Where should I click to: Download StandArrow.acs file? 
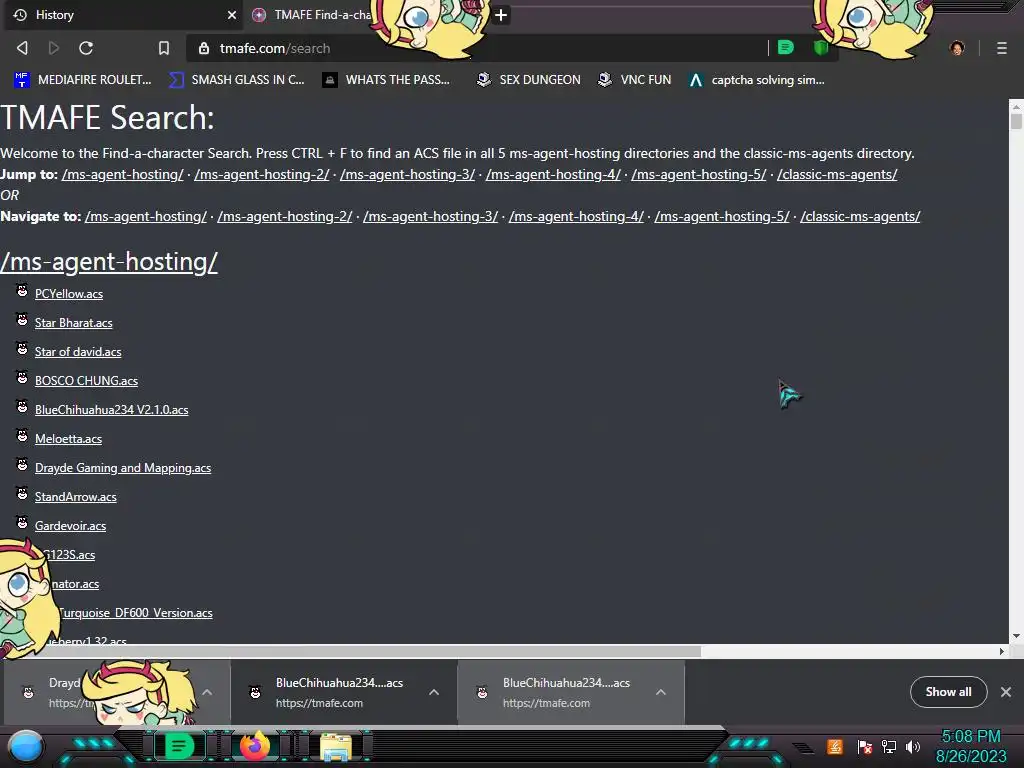pyautogui.click(x=76, y=497)
